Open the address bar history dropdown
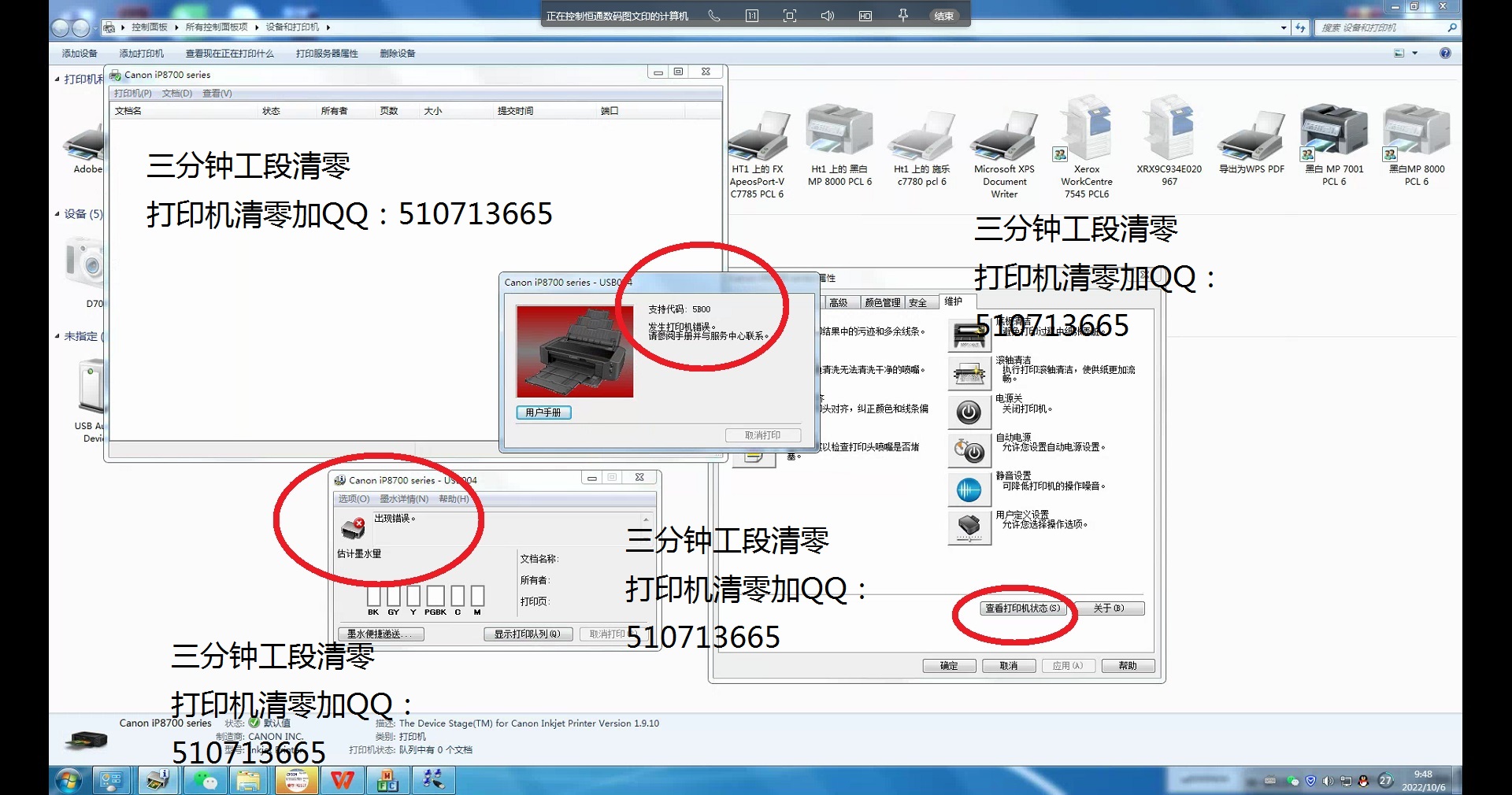Image resolution: width=1512 pixels, height=795 pixels. (1284, 28)
